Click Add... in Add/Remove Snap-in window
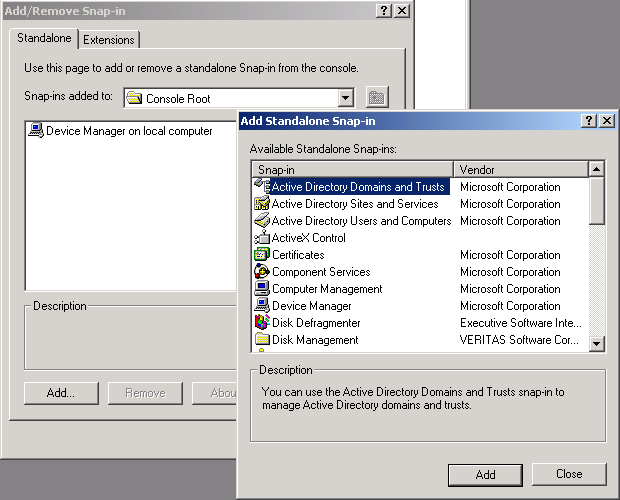 click(x=61, y=393)
